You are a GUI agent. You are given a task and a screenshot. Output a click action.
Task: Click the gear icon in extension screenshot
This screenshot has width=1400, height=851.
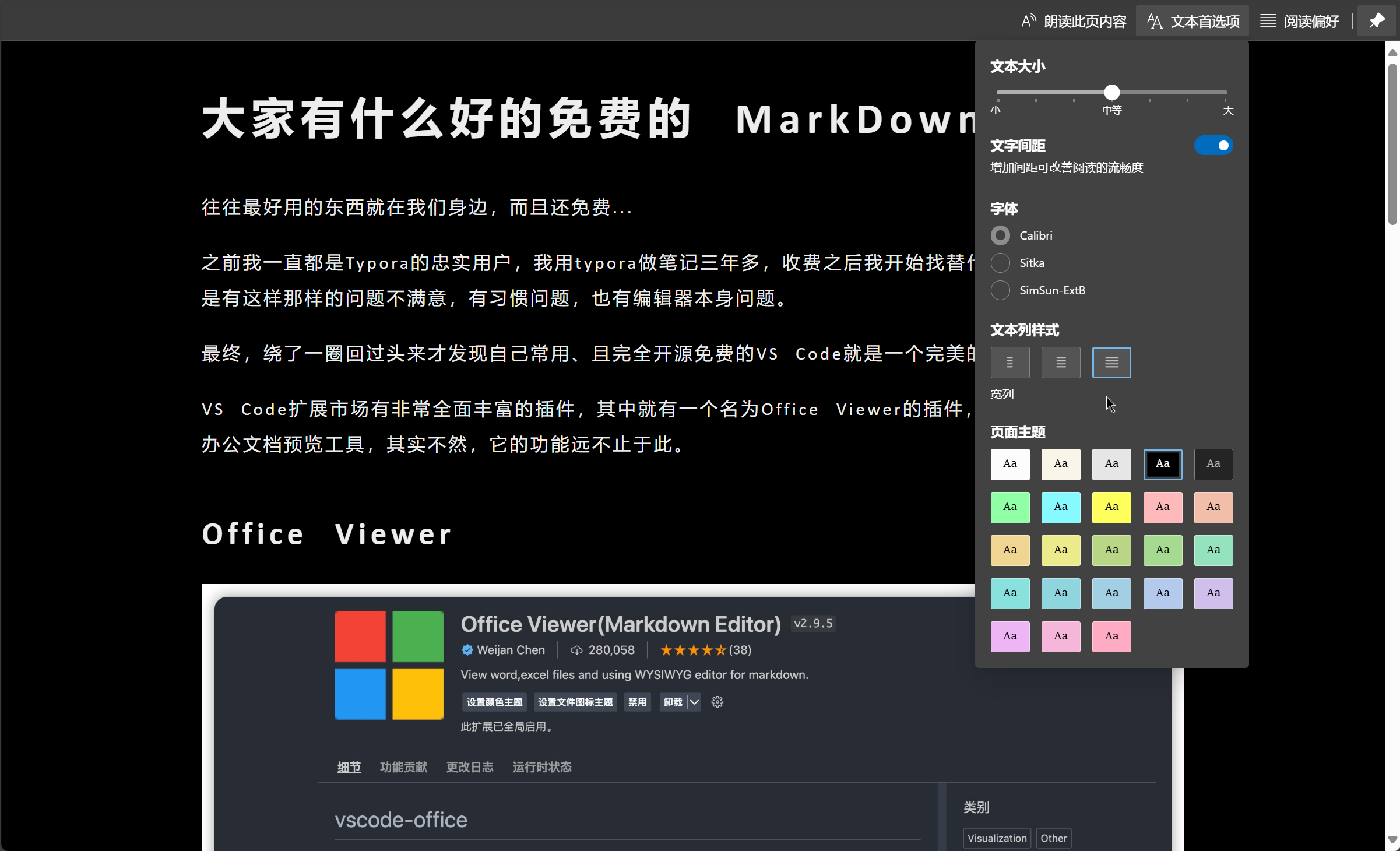coord(717,702)
